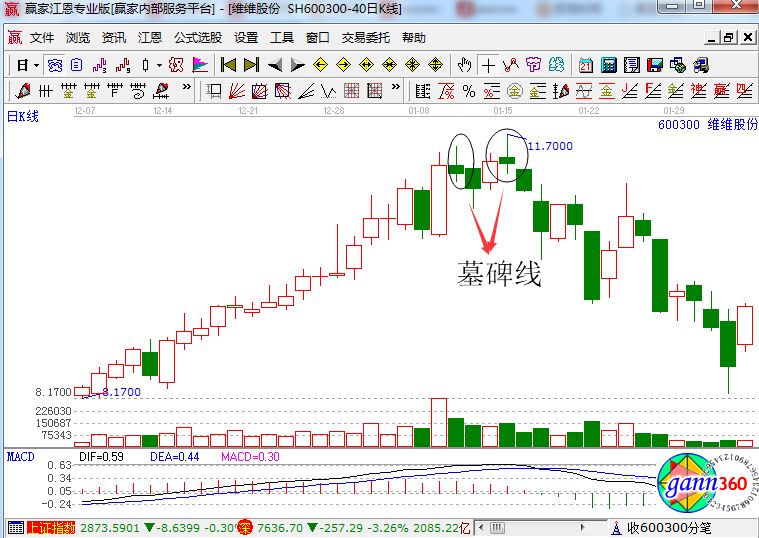Open the 文件 menu
Viewport: 759px width, 538px height.
coord(42,38)
